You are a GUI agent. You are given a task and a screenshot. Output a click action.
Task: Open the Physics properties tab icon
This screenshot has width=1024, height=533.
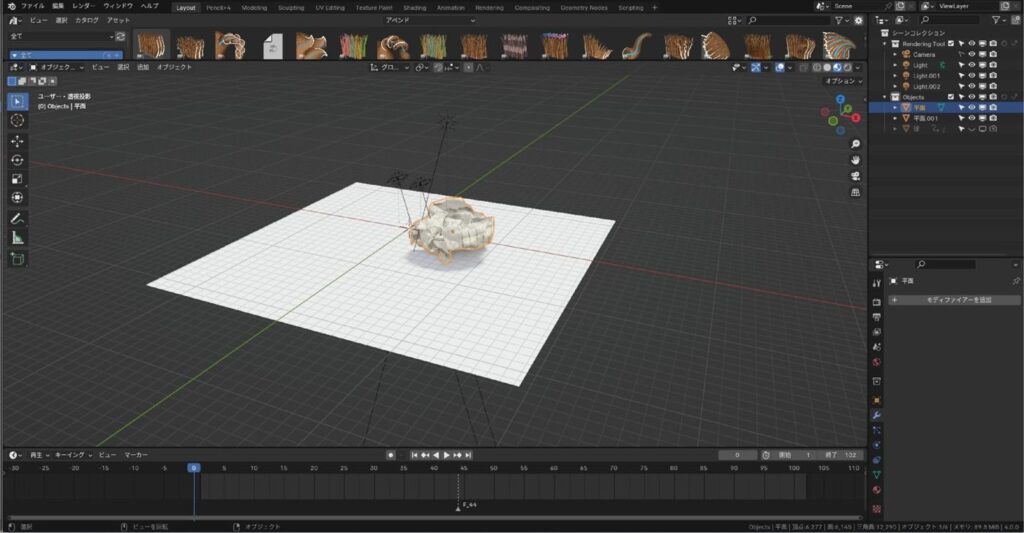[876, 445]
